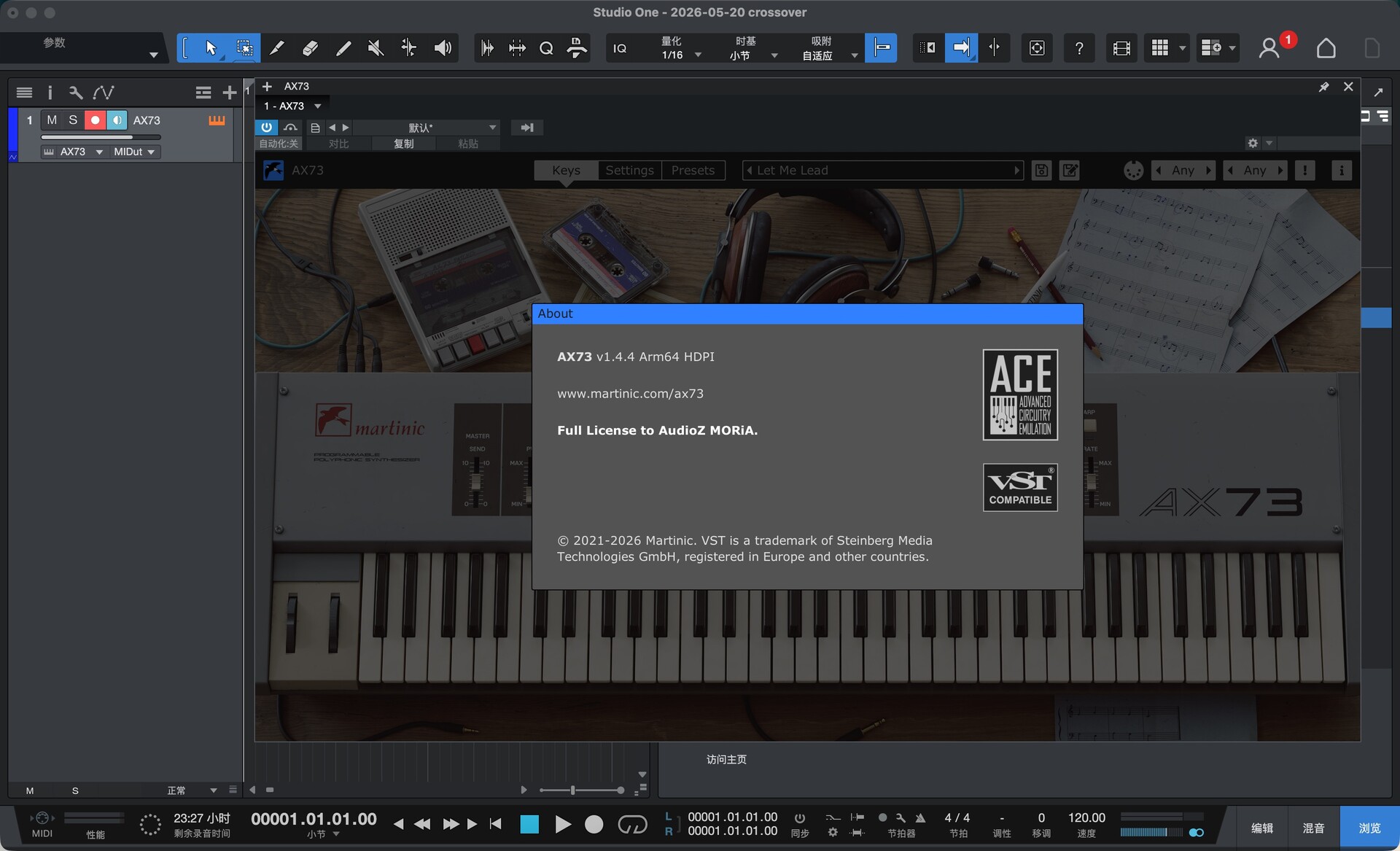The image size is (1400, 851).
Task: Click the 对比 compare button
Action: pos(338,144)
